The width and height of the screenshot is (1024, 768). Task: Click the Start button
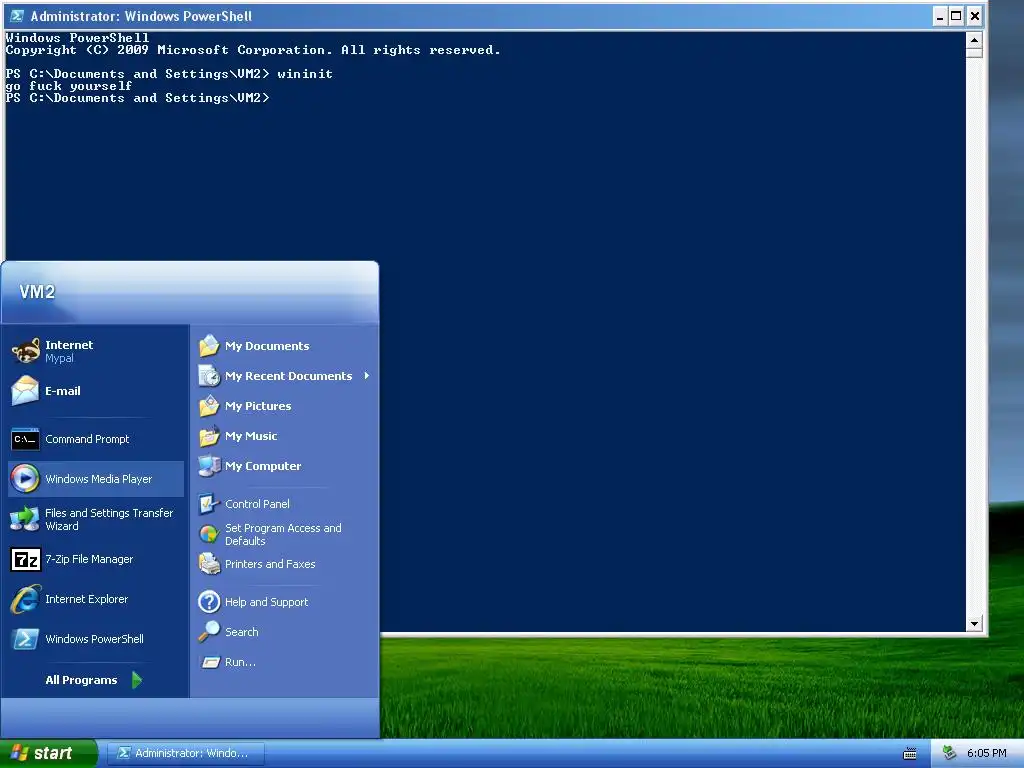[x=49, y=753]
